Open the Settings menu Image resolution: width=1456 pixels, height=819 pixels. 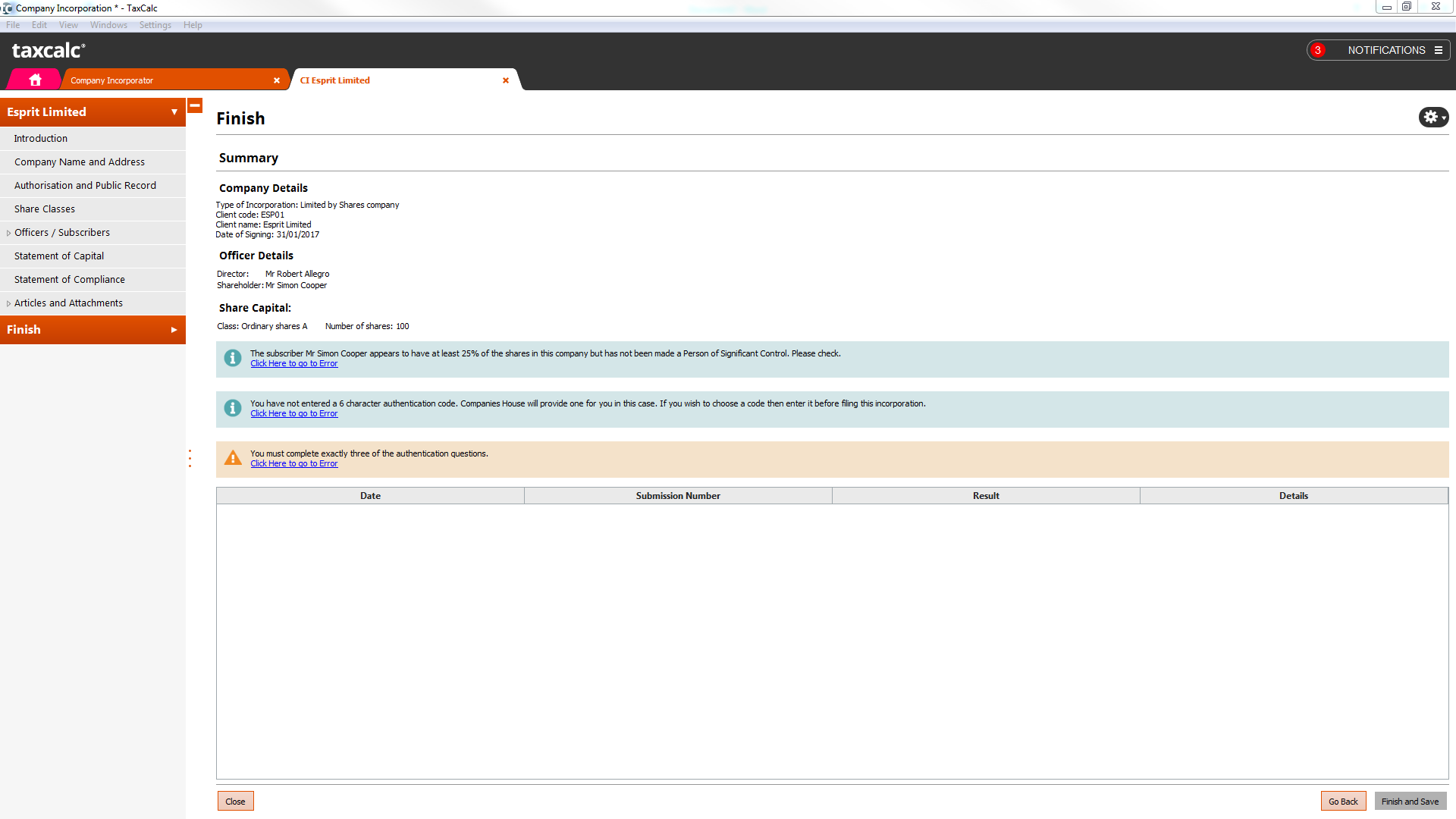[155, 25]
